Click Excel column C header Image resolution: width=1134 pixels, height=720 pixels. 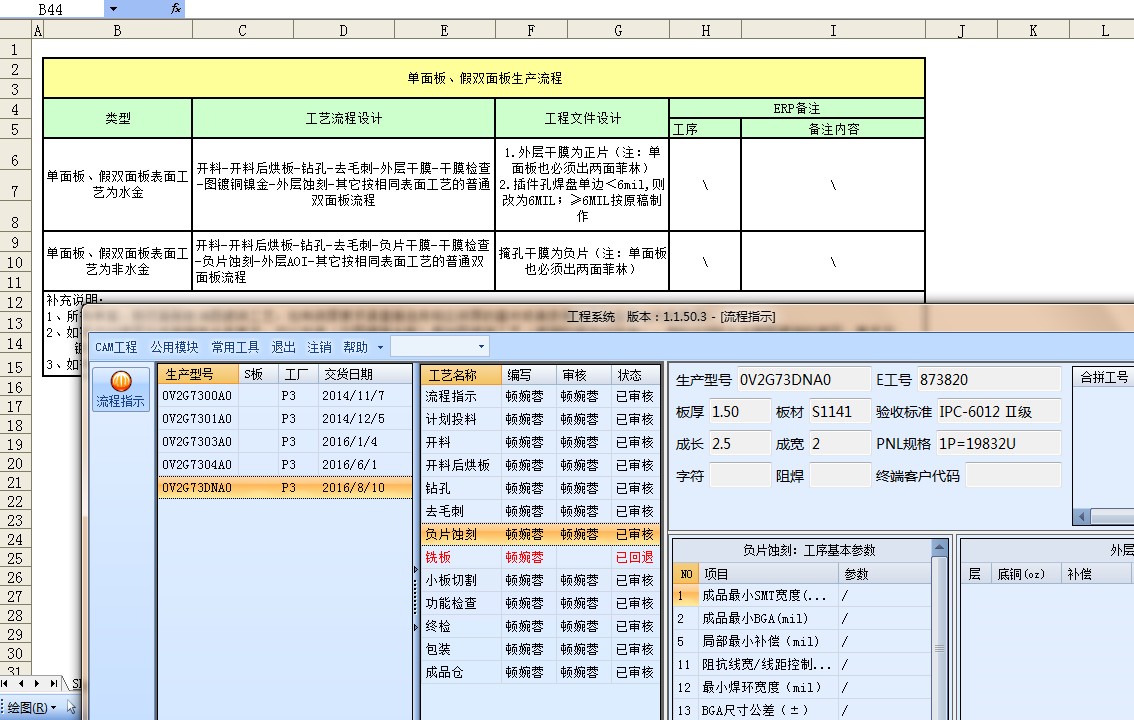coord(242,30)
